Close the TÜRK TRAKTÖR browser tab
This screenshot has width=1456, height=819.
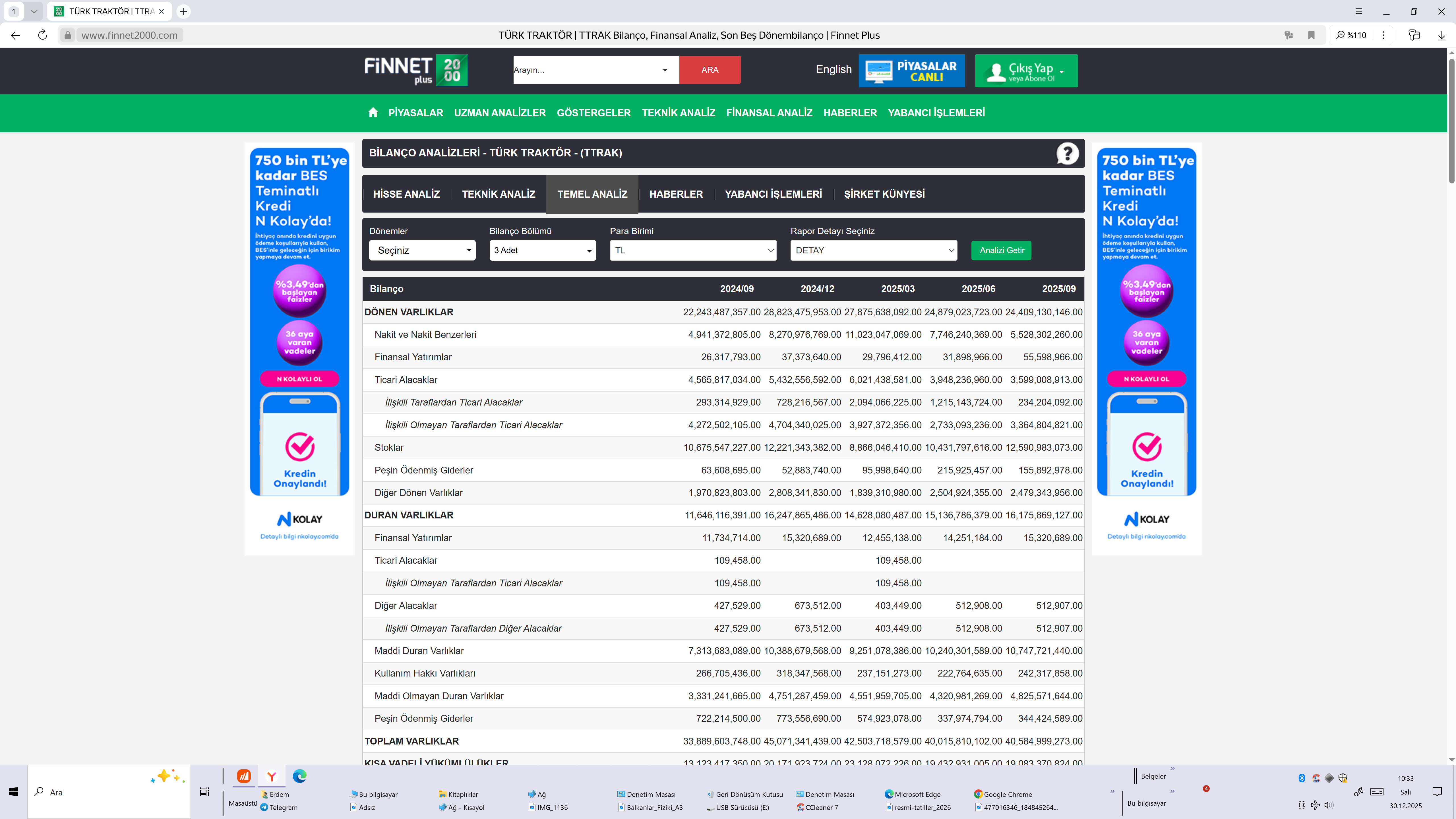click(x=161, y=11)
